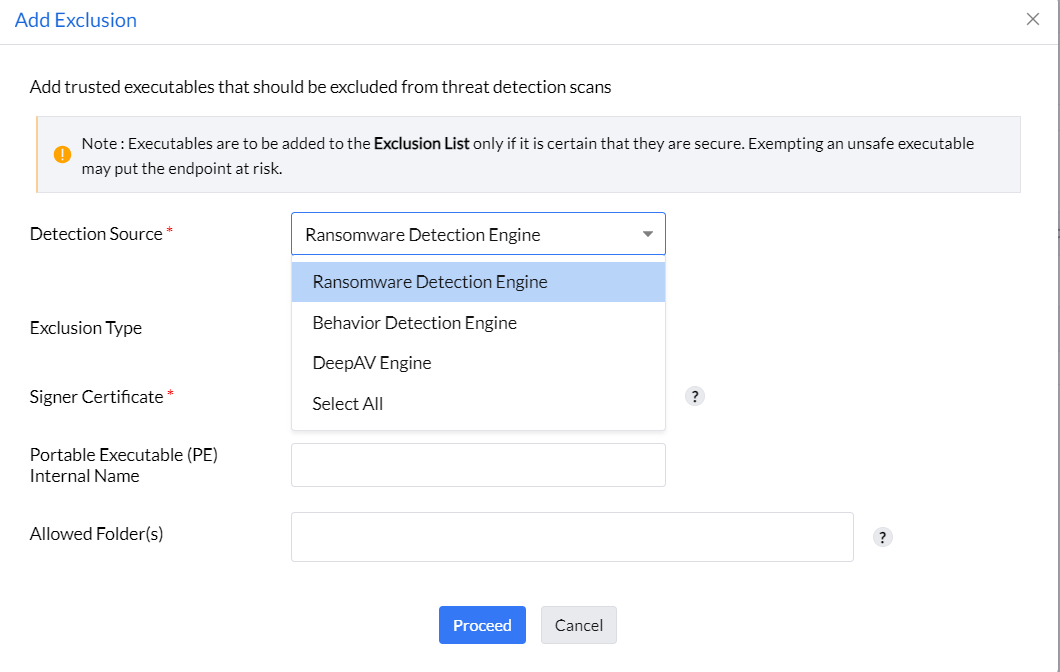Viewport: 1060px width, 672px height.
Task: Open help icon beside Signer Certificate
Action: point(695,396)
